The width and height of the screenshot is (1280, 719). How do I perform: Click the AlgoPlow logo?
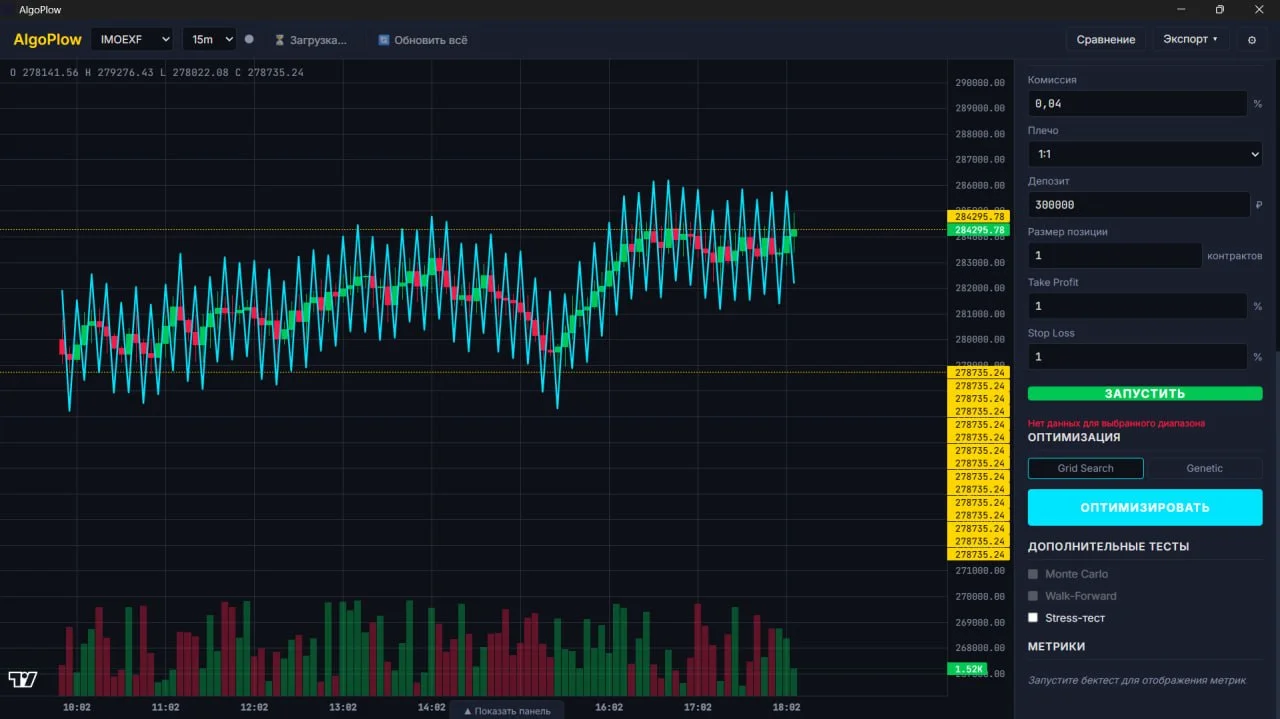tap(47, 40)
